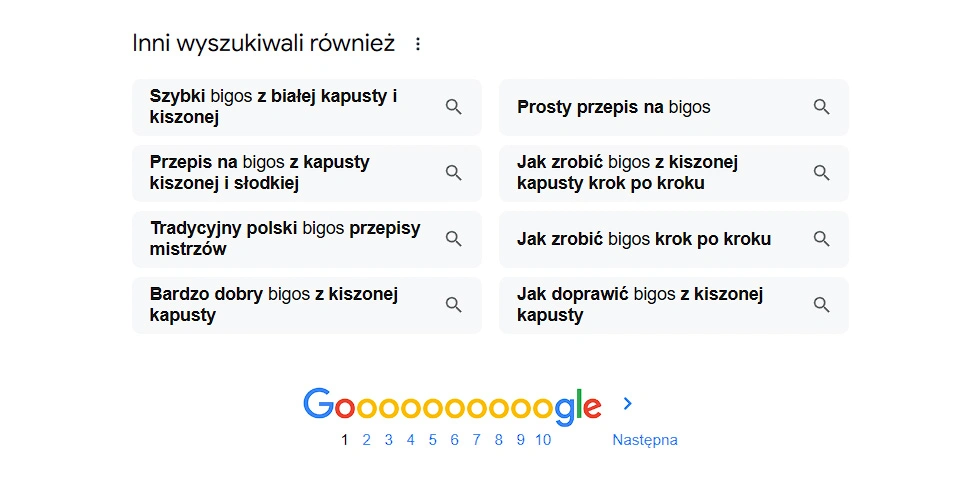Image resolution: width=968 pixels, height=496 pixels.
Task: Click magnifier beside "Jak zrobić bigos krok po kroku"
Action: click(821, 239)
